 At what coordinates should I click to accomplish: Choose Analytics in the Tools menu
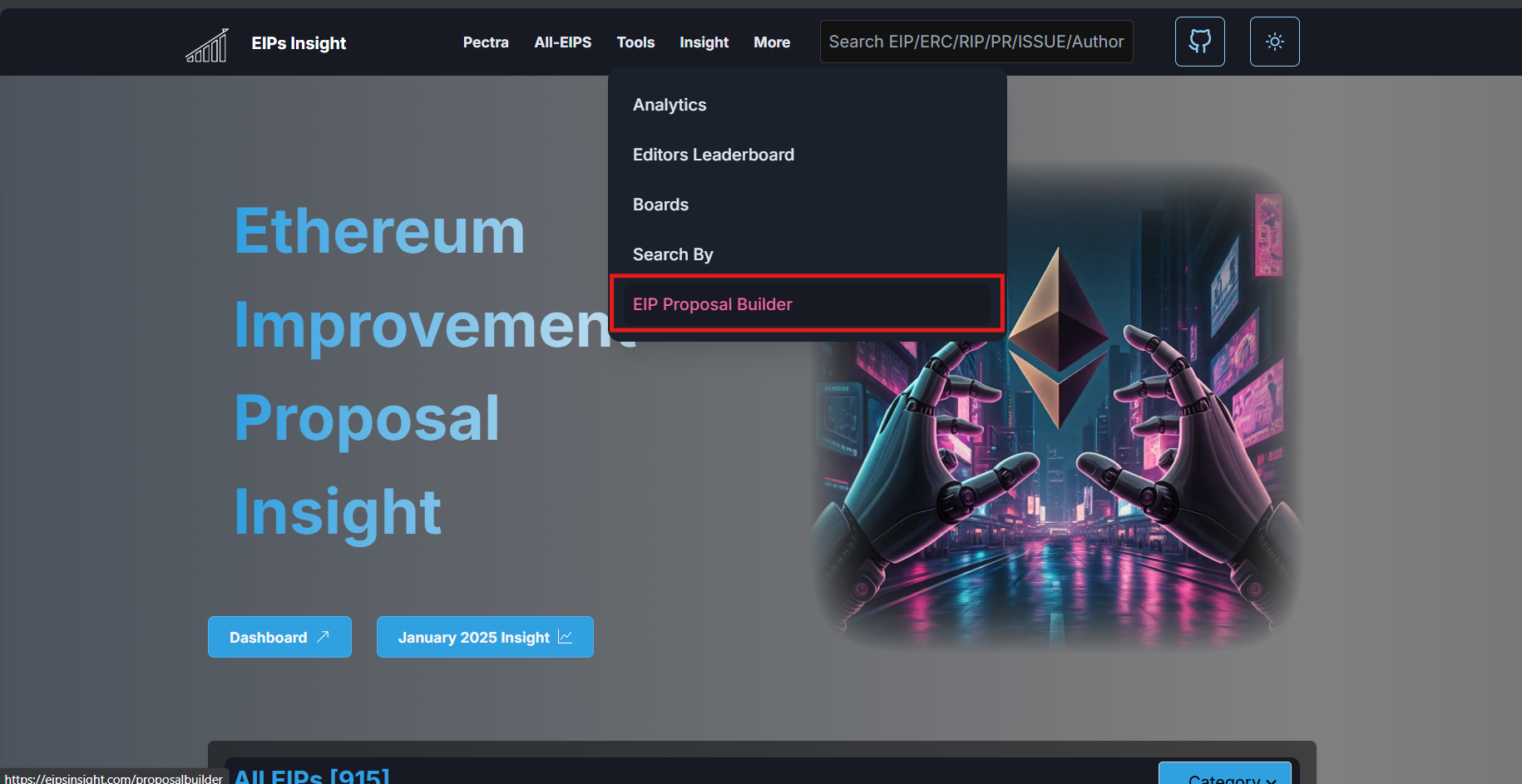(670, 104)
